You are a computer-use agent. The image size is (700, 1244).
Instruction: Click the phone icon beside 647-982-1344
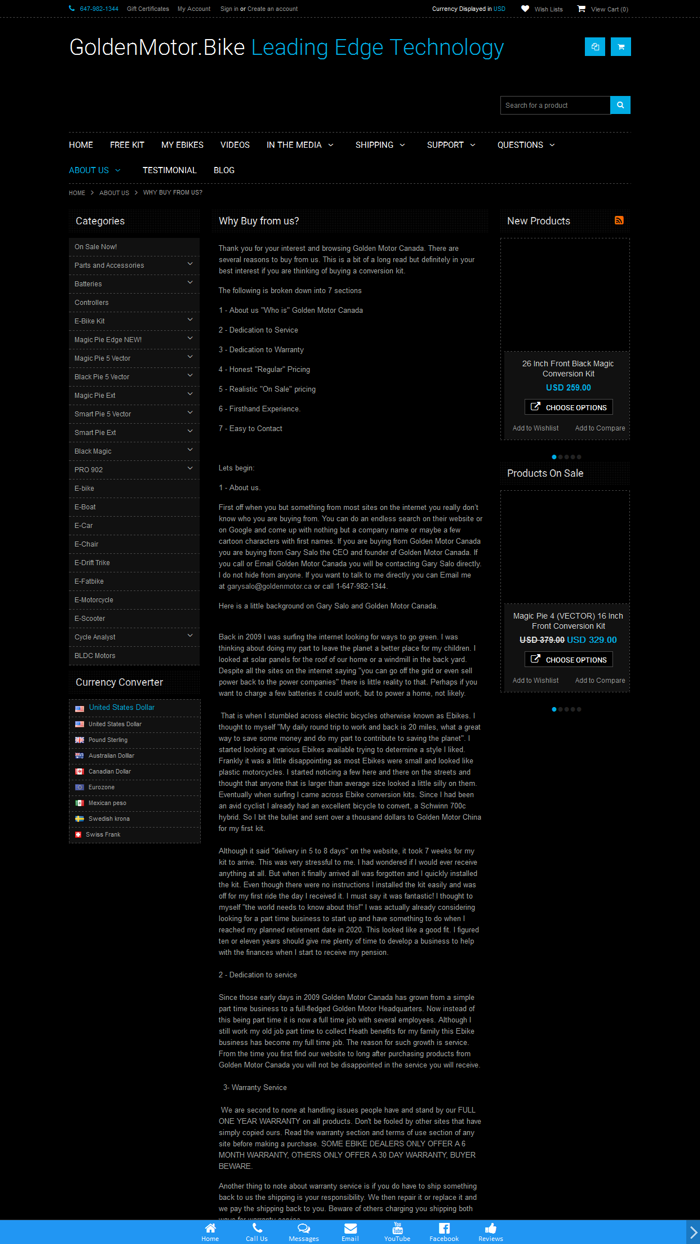tap(72, 8)
